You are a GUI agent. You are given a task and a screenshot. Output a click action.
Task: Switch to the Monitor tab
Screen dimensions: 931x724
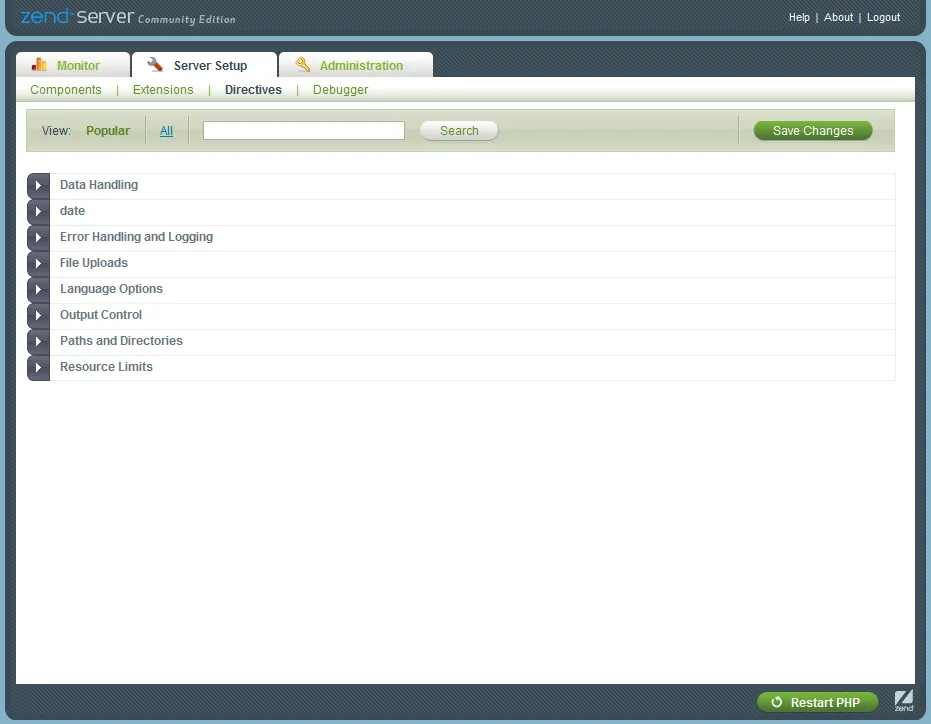click(73, 65)
